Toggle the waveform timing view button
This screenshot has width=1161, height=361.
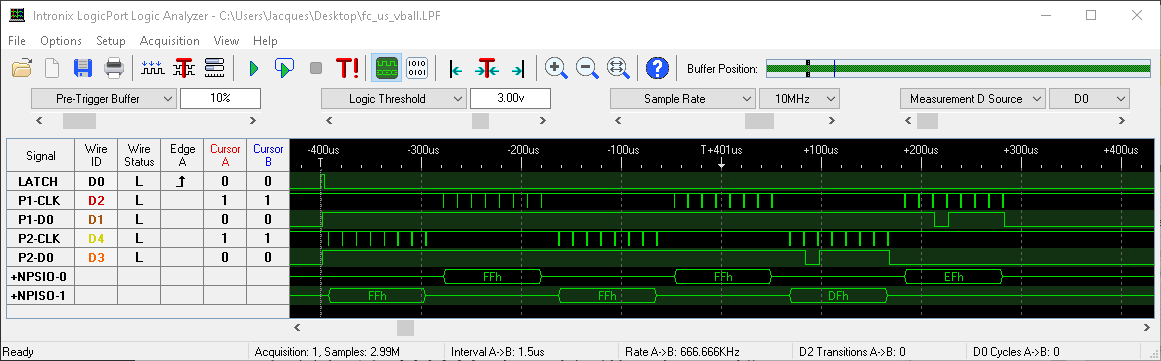pyautogui.click(x=387, y=69)
